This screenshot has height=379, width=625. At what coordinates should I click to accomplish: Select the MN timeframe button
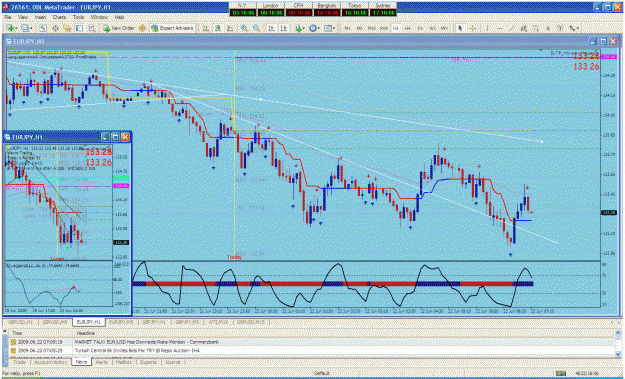click(444, 28)
